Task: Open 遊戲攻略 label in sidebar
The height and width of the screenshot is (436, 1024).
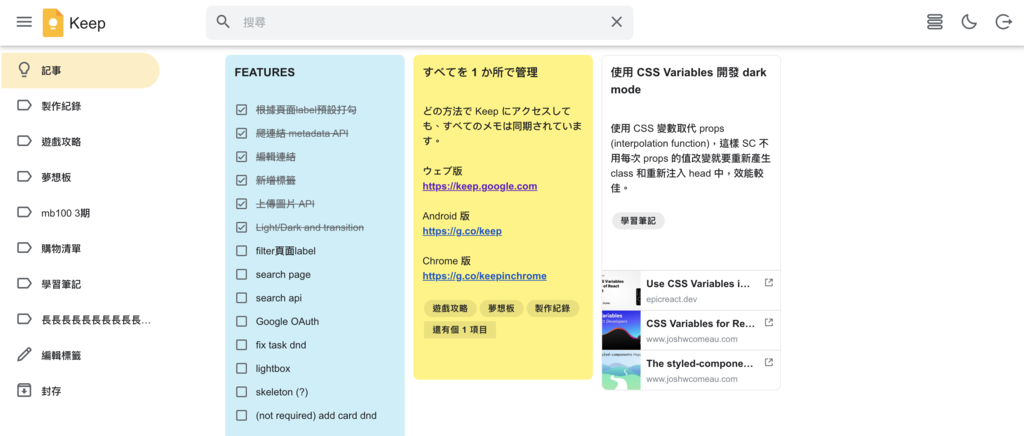Action: [80, 141]
